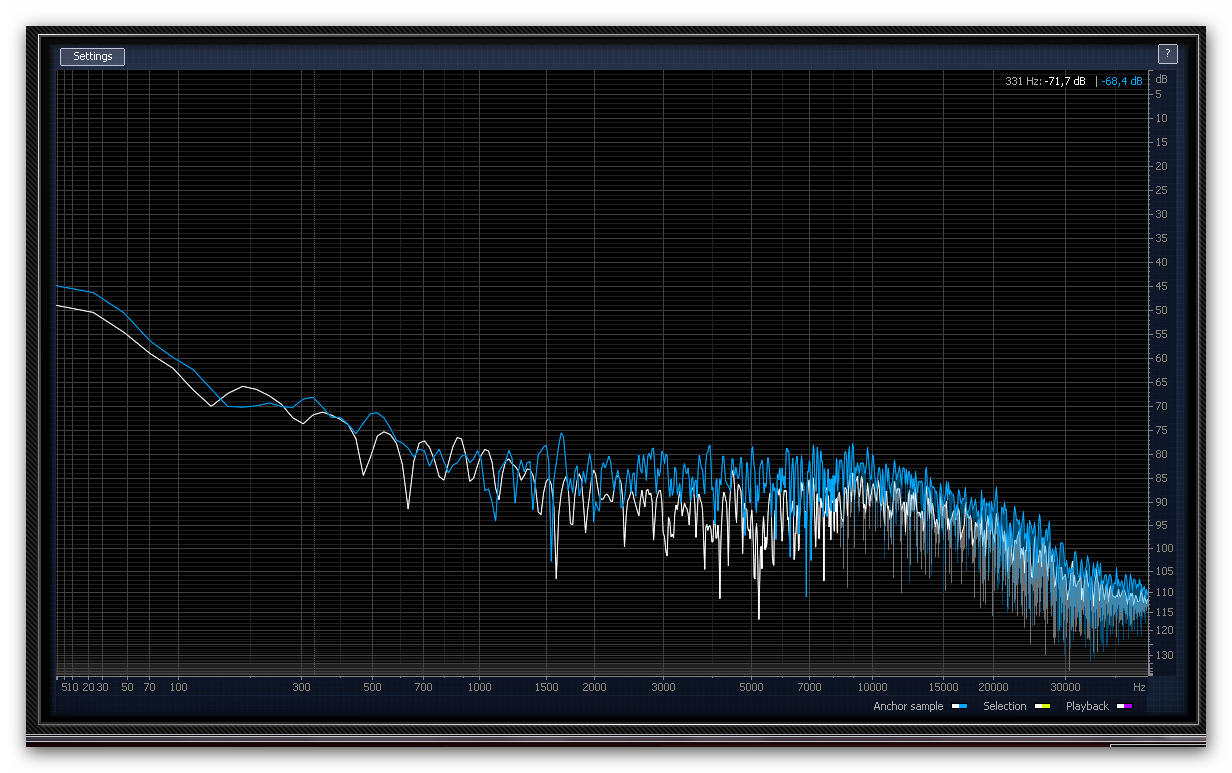Select the Selection legend label

coord(1004,706)
